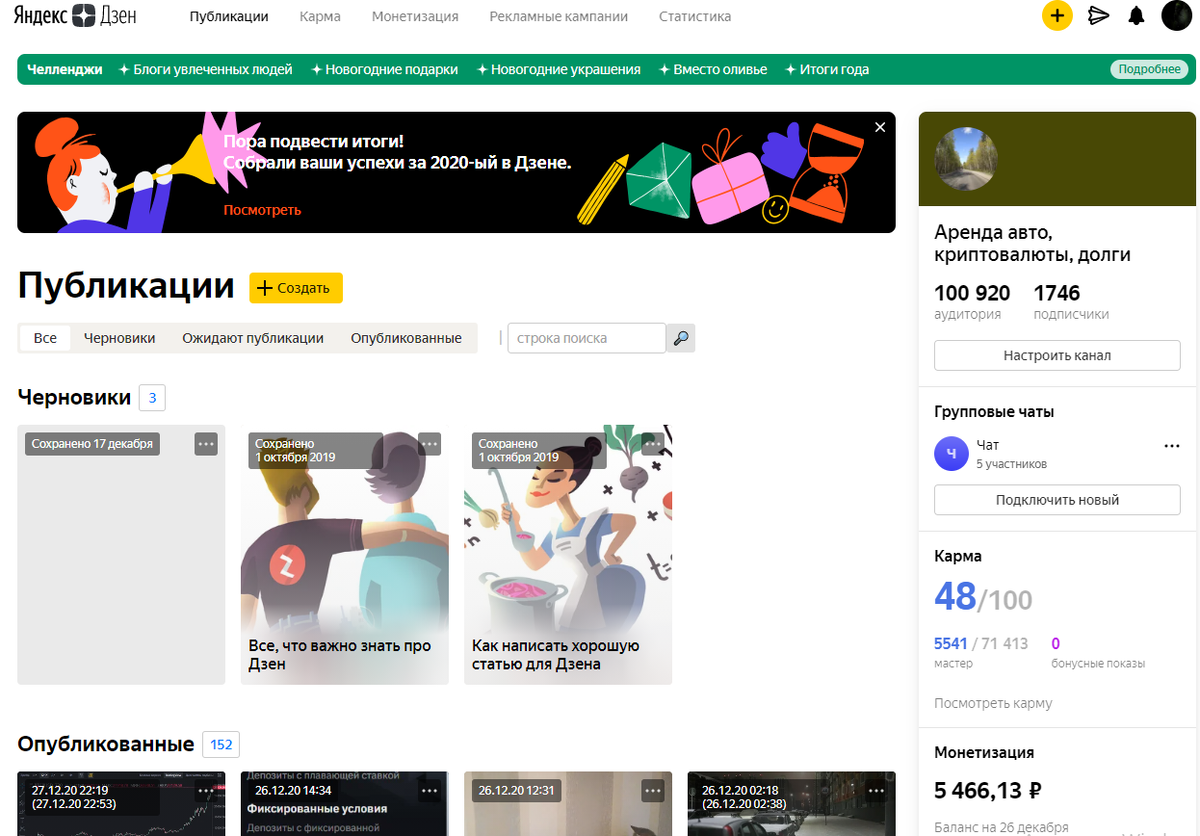The image size is (1200, 836).
Task: Open options menu of 'Как написать хорошую статью' draft
Action: (653, 444)
